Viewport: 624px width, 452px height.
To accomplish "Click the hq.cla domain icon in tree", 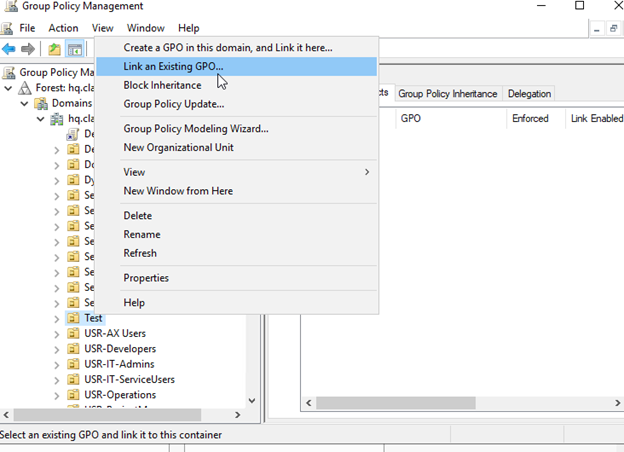I will (57, 119).
